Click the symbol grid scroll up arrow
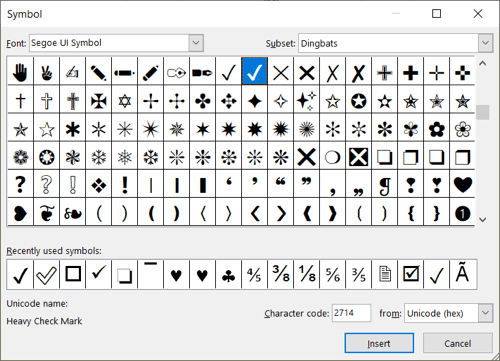Image resolution: width=500 pixels, height=361 pixels. 482,63
